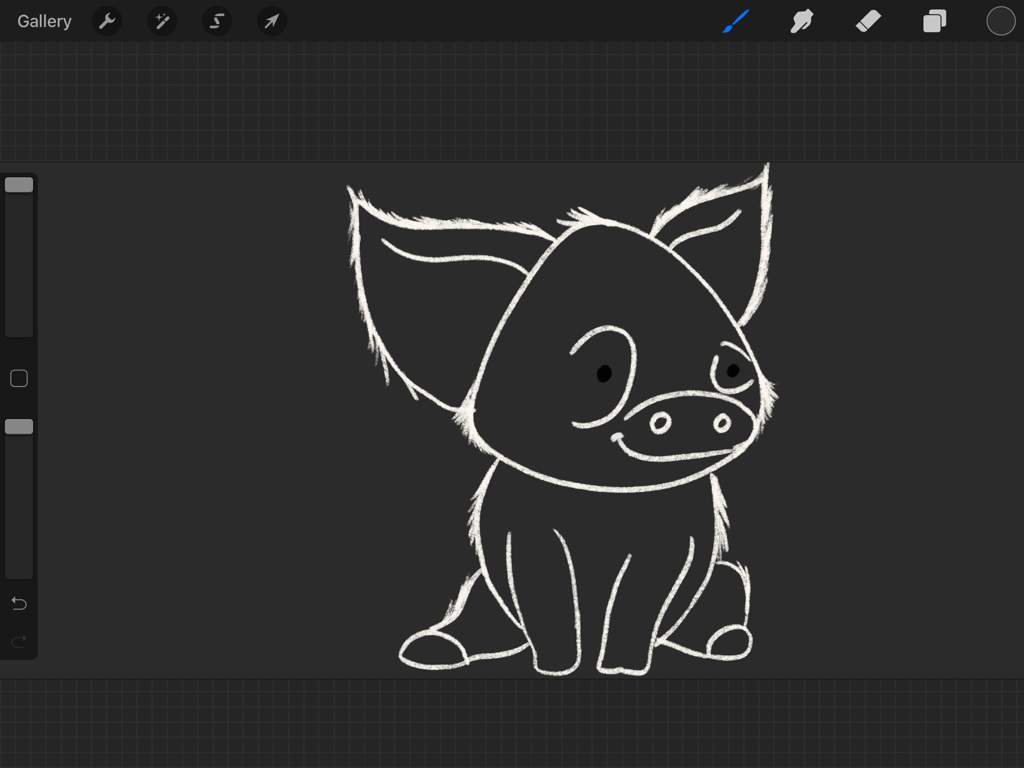Screen dimensions: 1024x768
Task: Select the Eraser tool
Action: point(868,22)
